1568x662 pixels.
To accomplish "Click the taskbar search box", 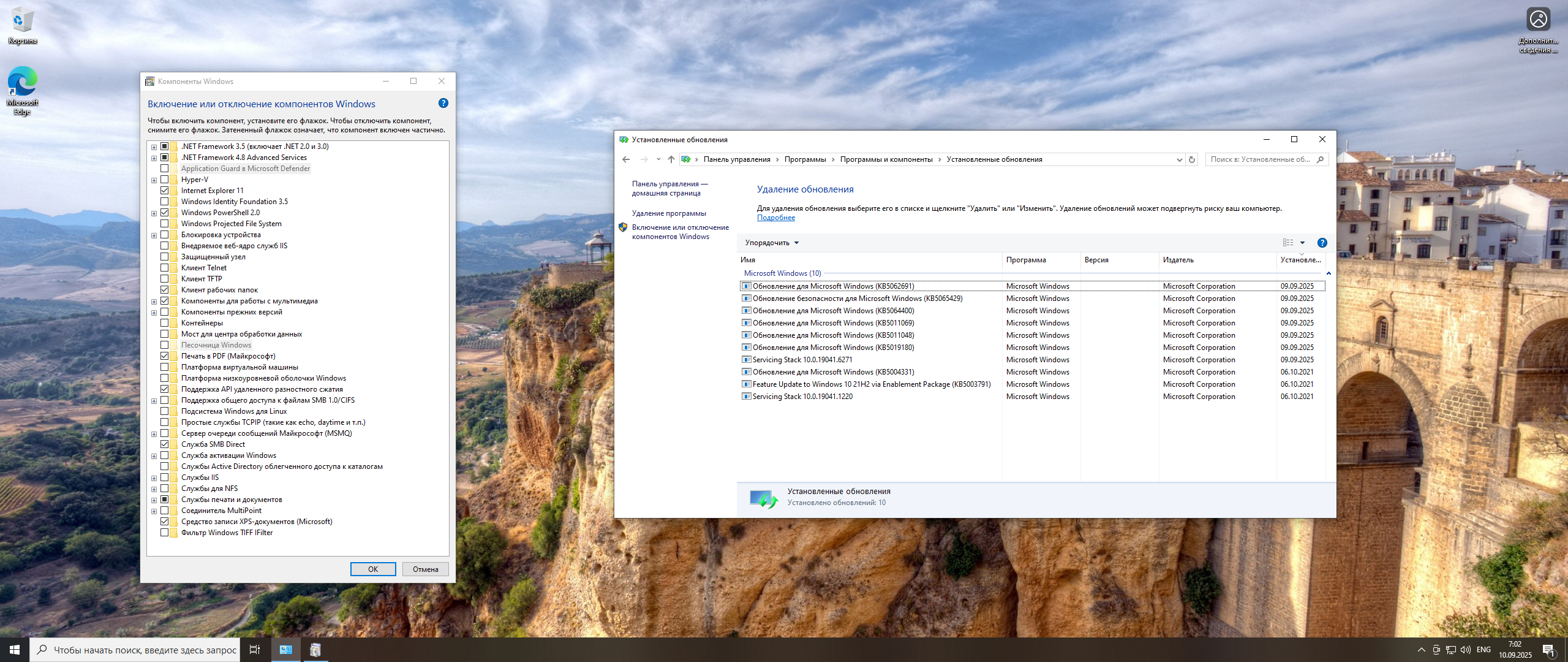I will (x=135, y=650).
